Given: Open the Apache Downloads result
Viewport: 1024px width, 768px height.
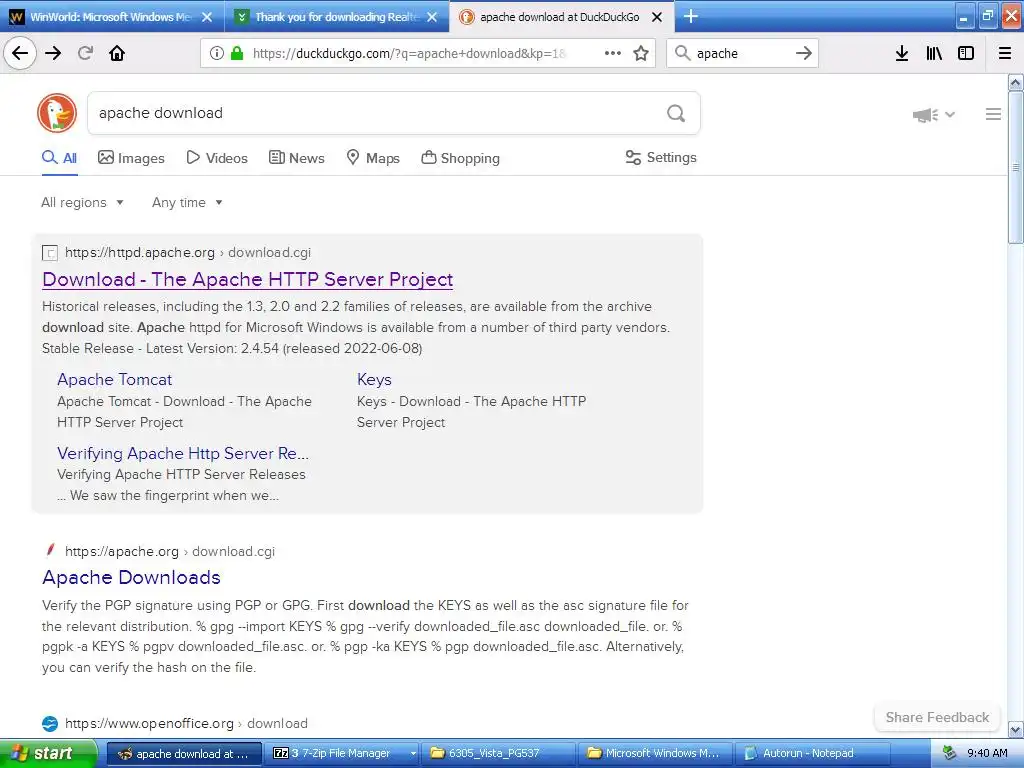Looking at the screenshot, I should point(131,577).
